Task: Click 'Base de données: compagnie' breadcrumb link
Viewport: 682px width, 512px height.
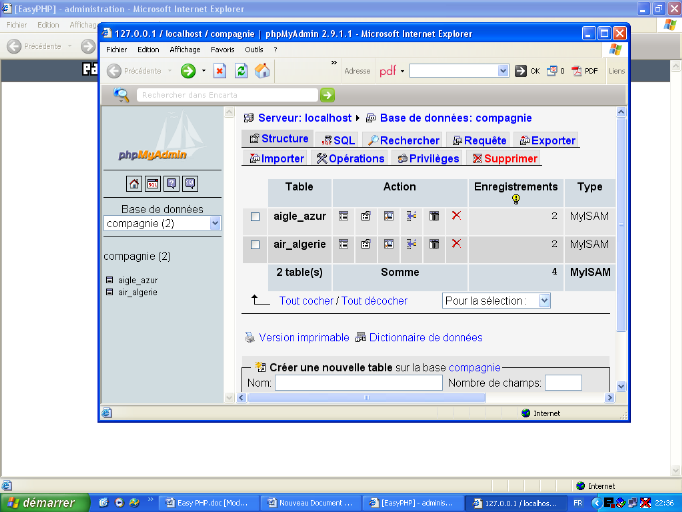Action: [x=456, y=118]
